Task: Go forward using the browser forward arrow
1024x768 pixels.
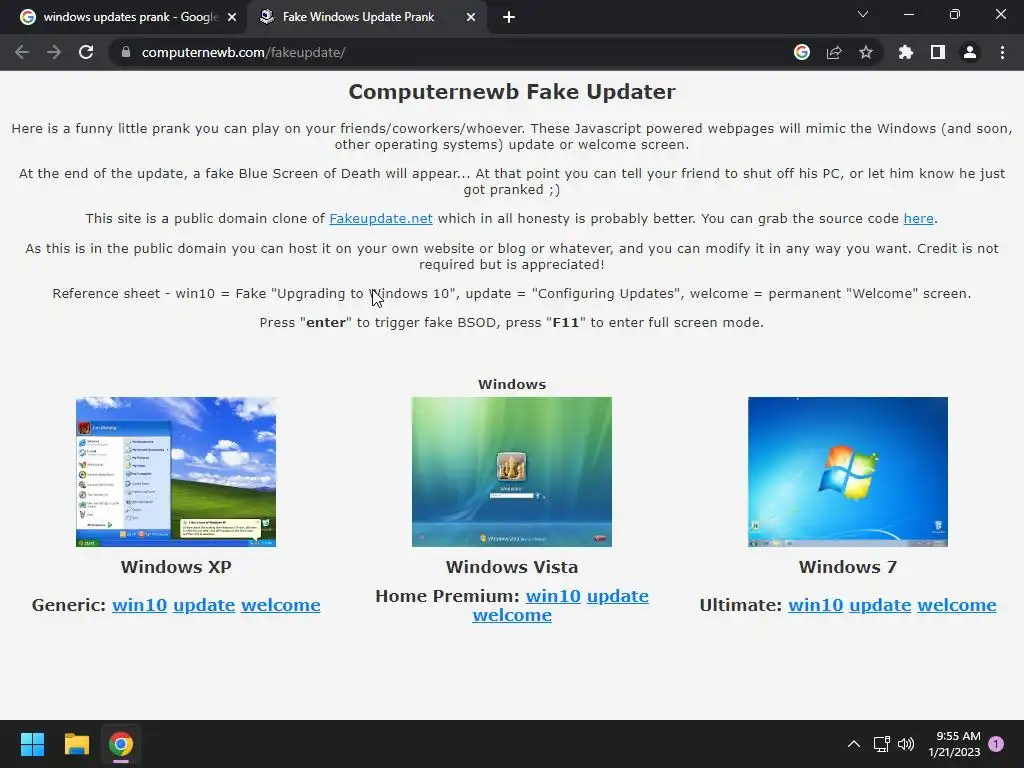Action: coord(54,52)
